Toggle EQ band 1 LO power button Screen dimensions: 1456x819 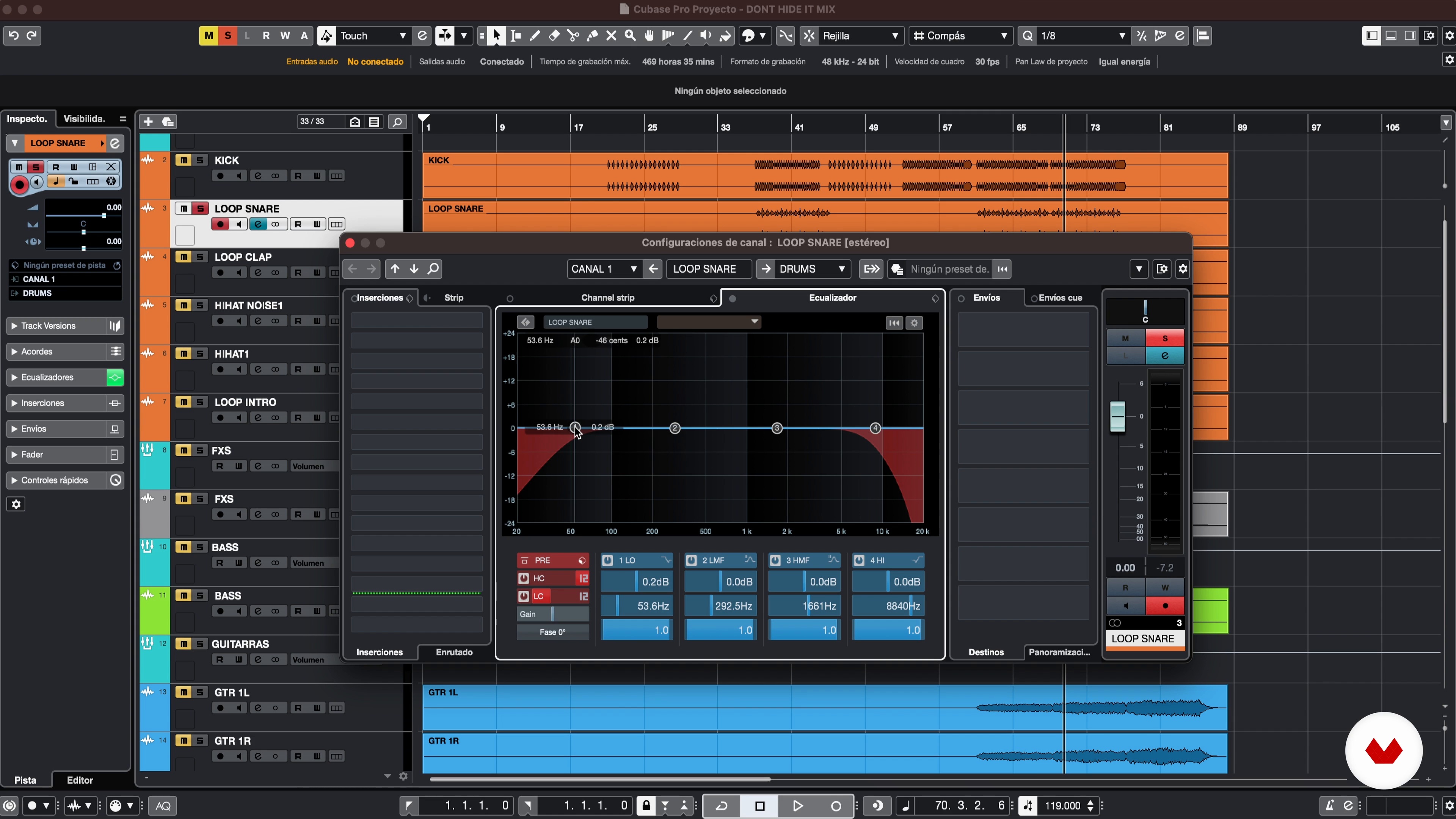point(607,560)
